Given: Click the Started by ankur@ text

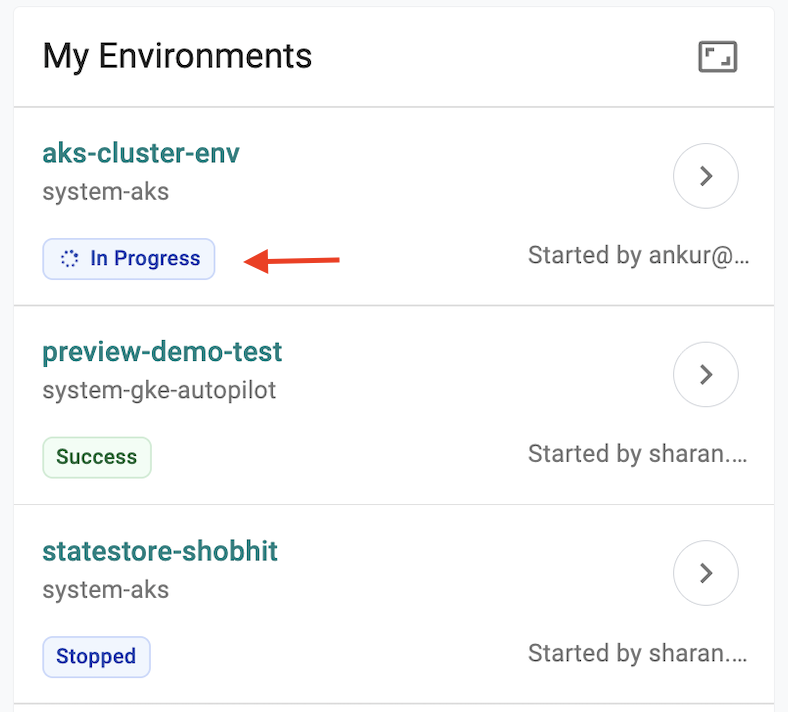Looking at the screenshot, I should [637, 256].
